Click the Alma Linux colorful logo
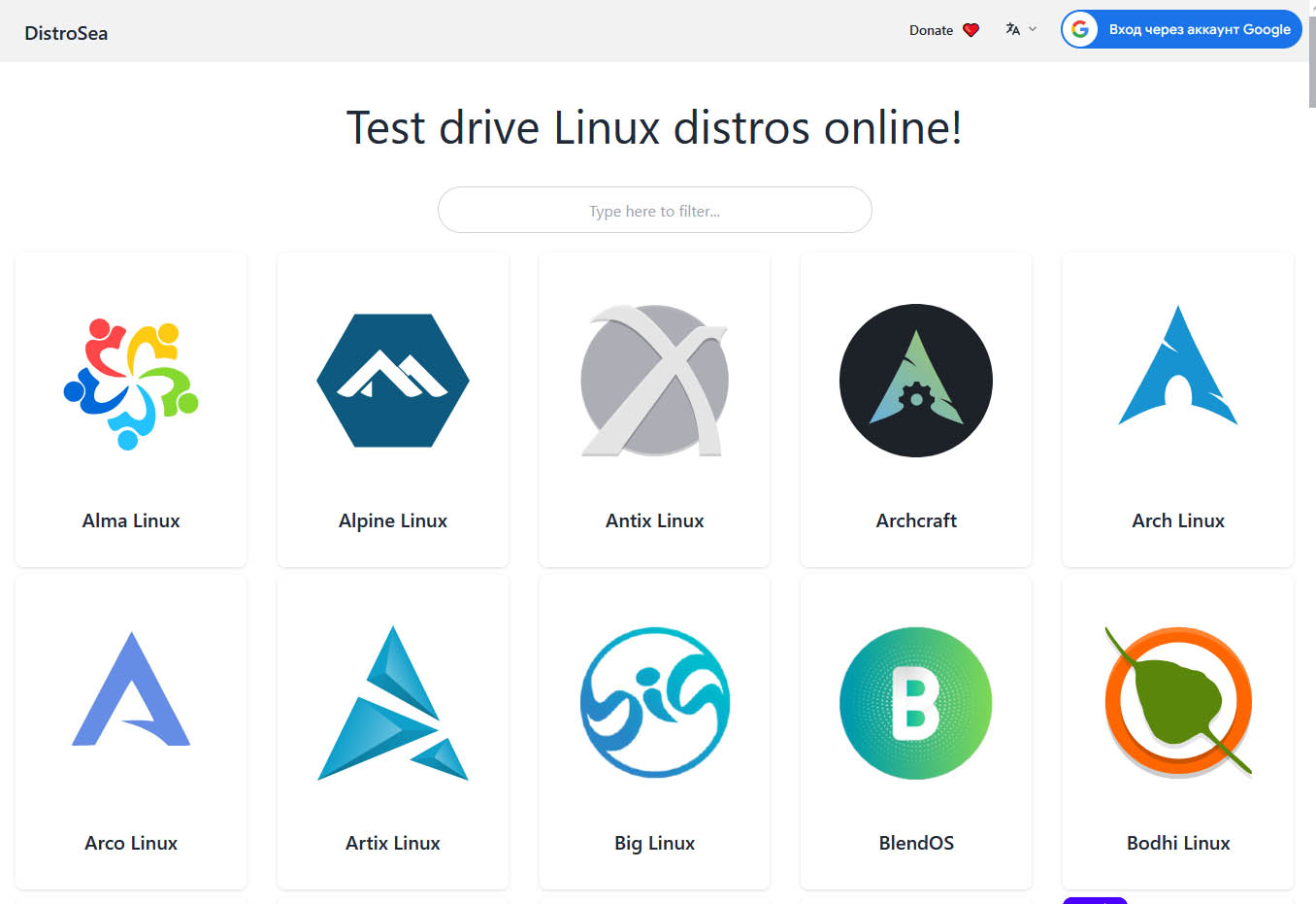The width and height of the screenshot is (1316, 904). 131,383
